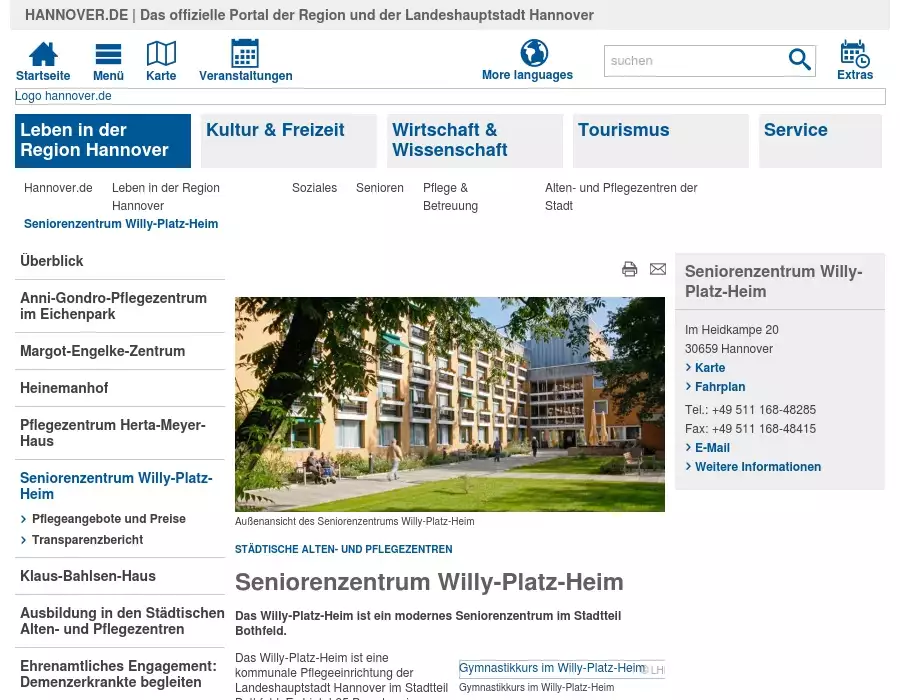Click the E-Mail contact link
Viewport: 900px width, 700px height.
coord(712,448)
